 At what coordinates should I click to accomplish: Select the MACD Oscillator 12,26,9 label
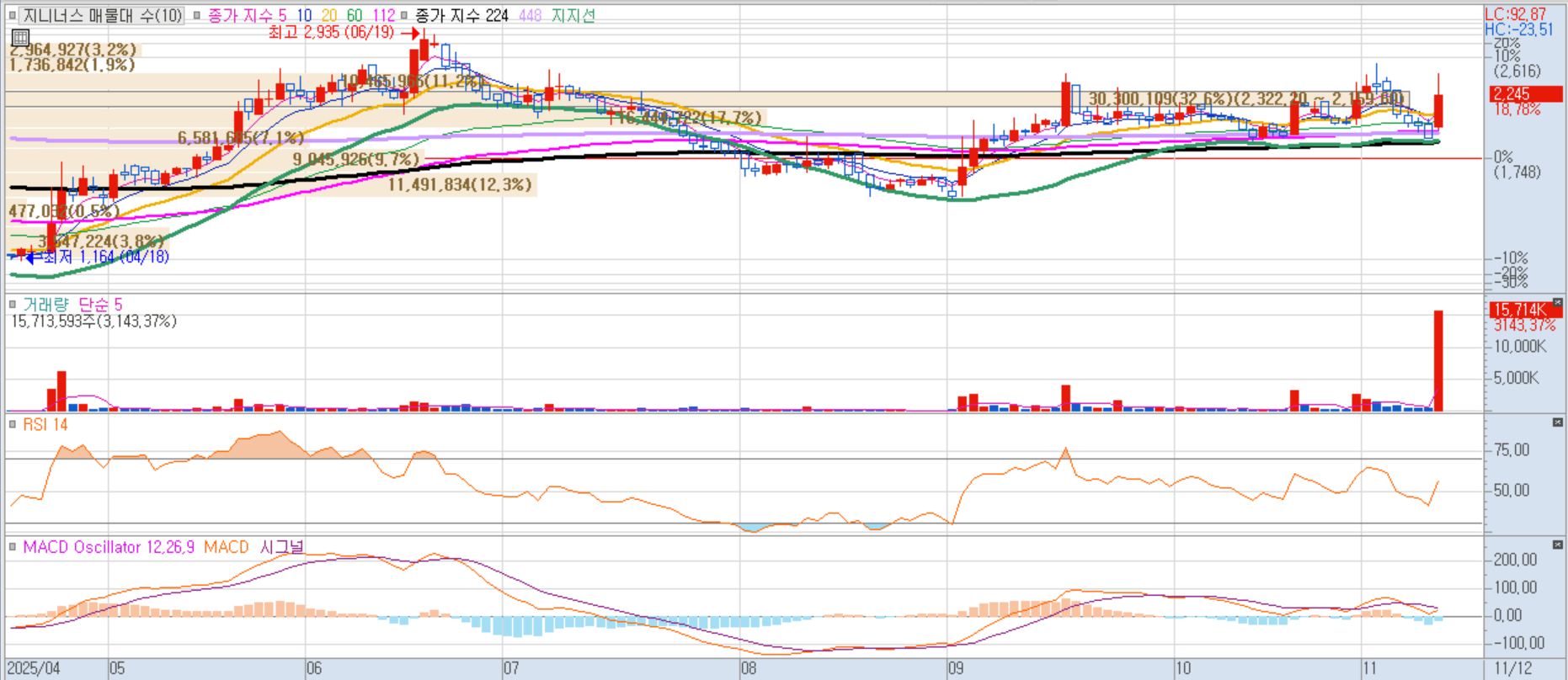109,547
